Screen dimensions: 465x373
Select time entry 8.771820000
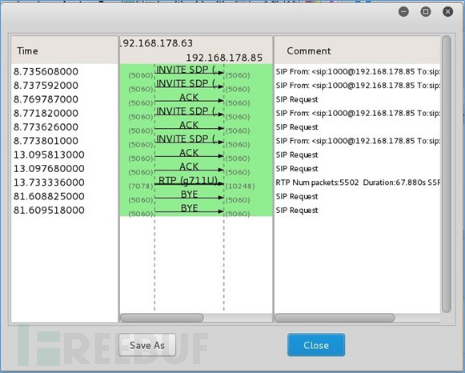pos(46,113)
